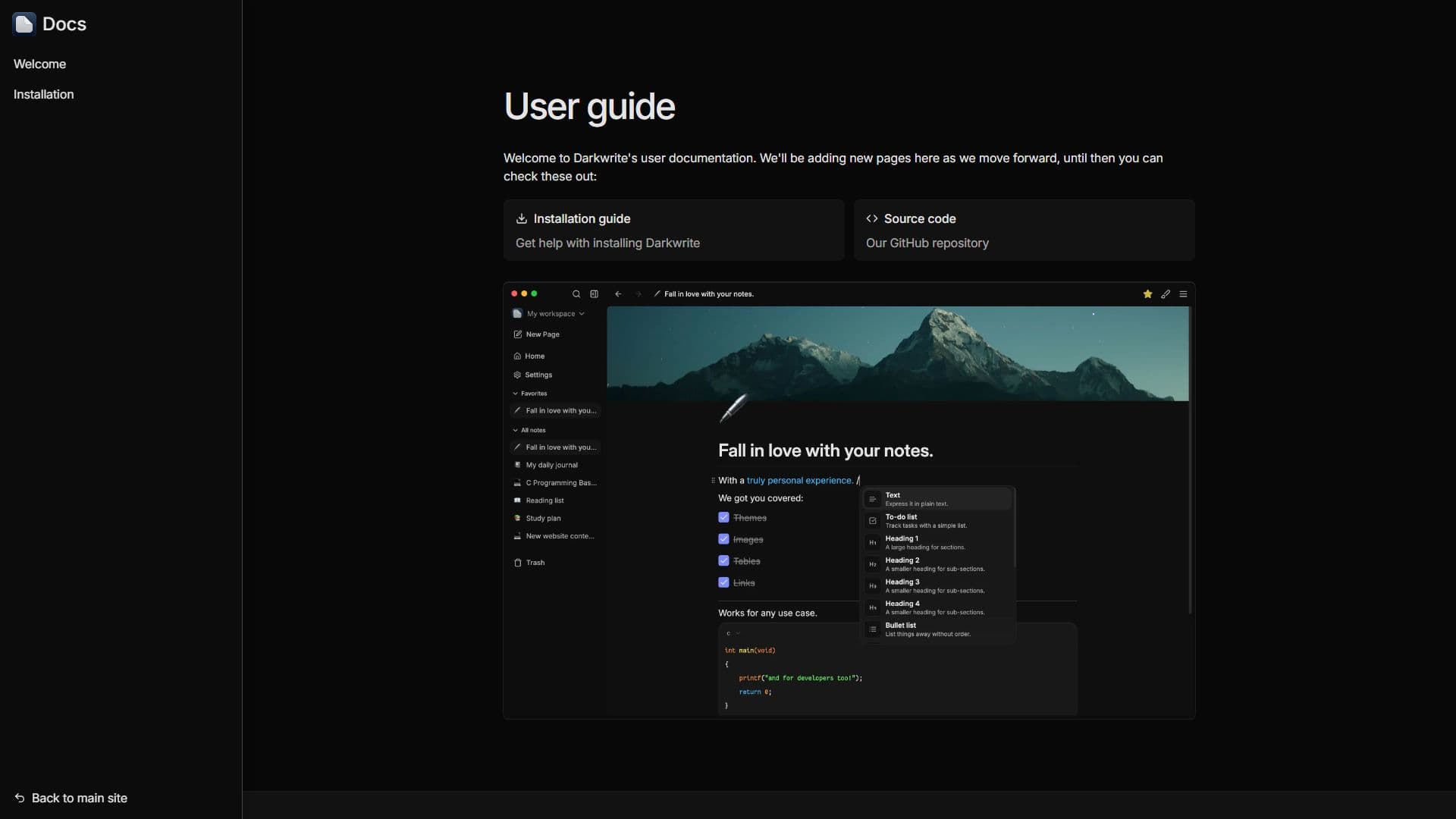
Task: Choose the Heading 2 block option
Action: [937, 564]
